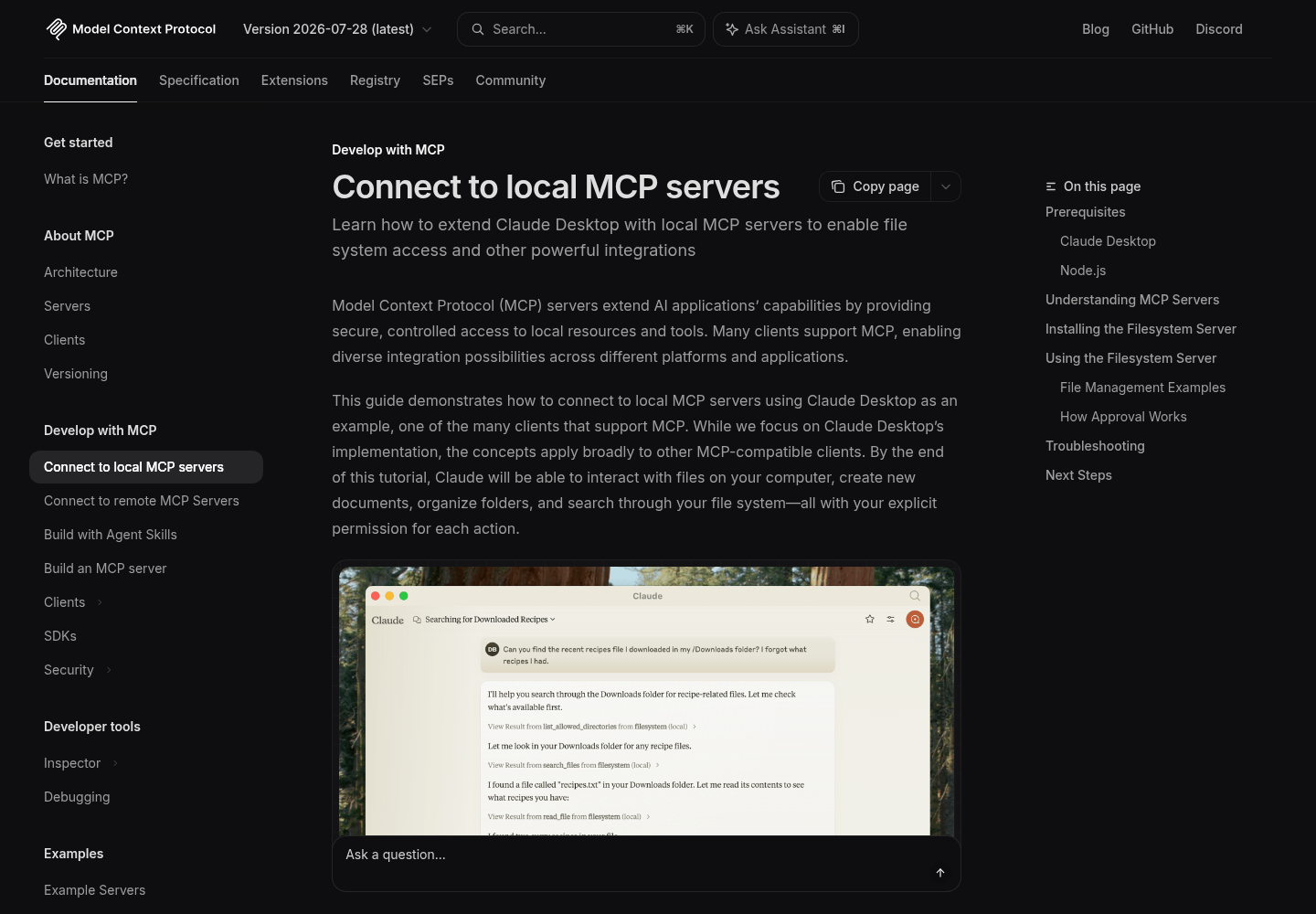Select the Documentation tab
This screenshot has width=1316, height=914.
point(90,80)
